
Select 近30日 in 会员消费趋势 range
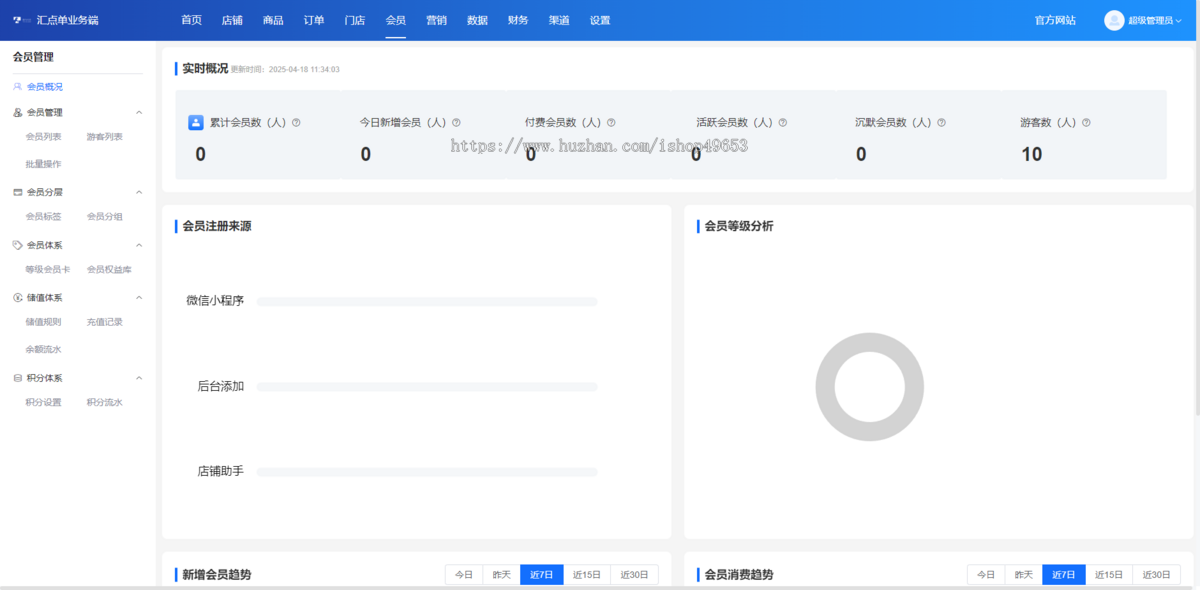tap(1156, 575)
